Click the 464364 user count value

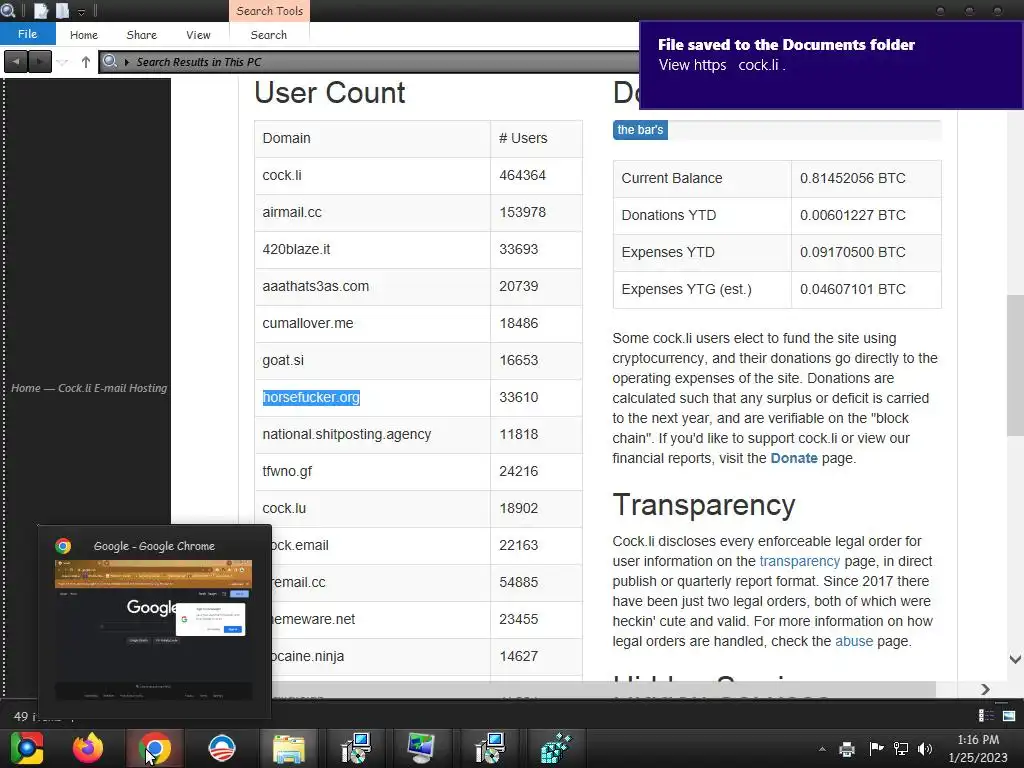coord(522,176)
